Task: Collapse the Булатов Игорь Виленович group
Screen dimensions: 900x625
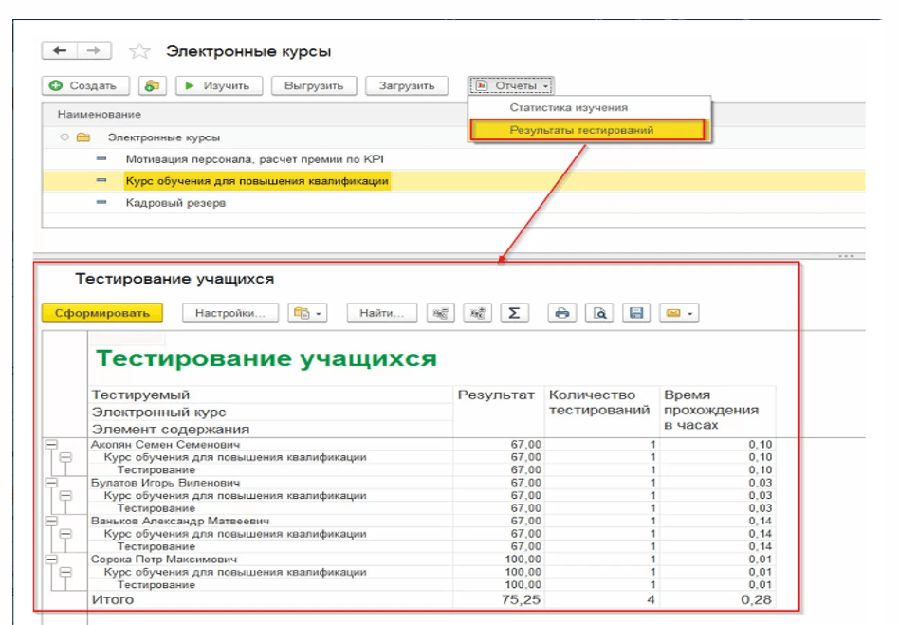Action: pyautogui.click(x=52, y=483)
